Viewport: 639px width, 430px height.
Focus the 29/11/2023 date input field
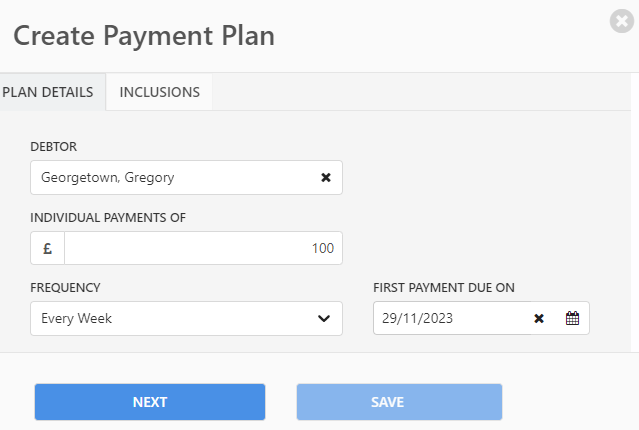coord(452,318)
